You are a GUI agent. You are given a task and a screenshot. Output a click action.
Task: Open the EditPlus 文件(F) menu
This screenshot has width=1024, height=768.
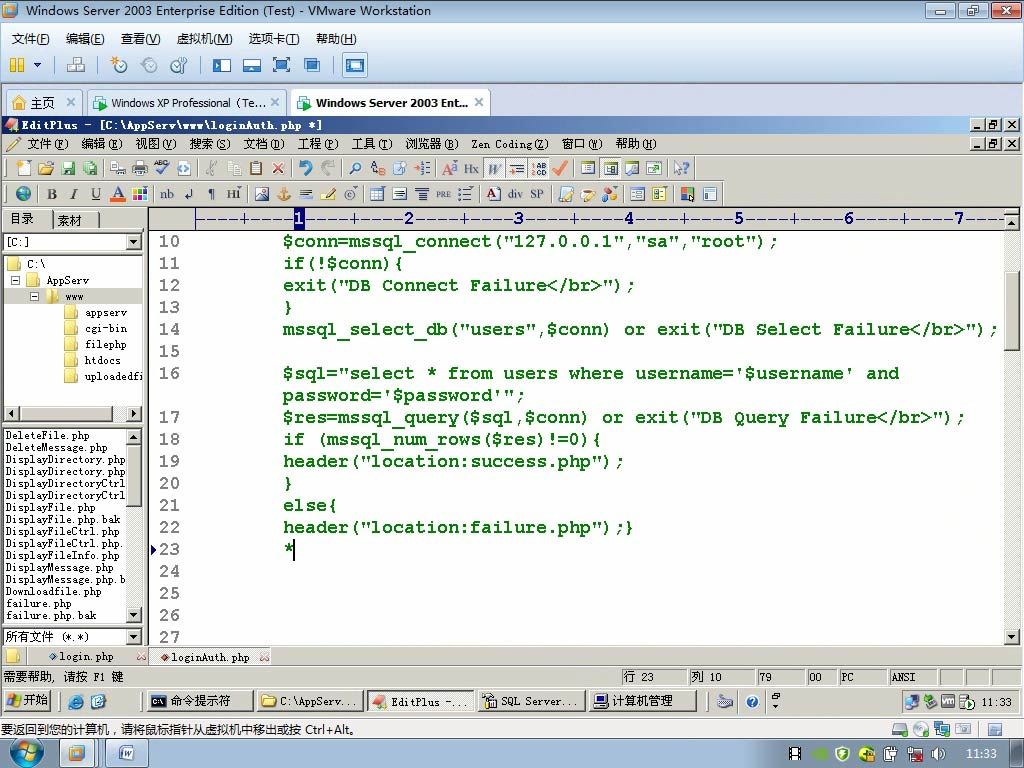click(47, 144)
